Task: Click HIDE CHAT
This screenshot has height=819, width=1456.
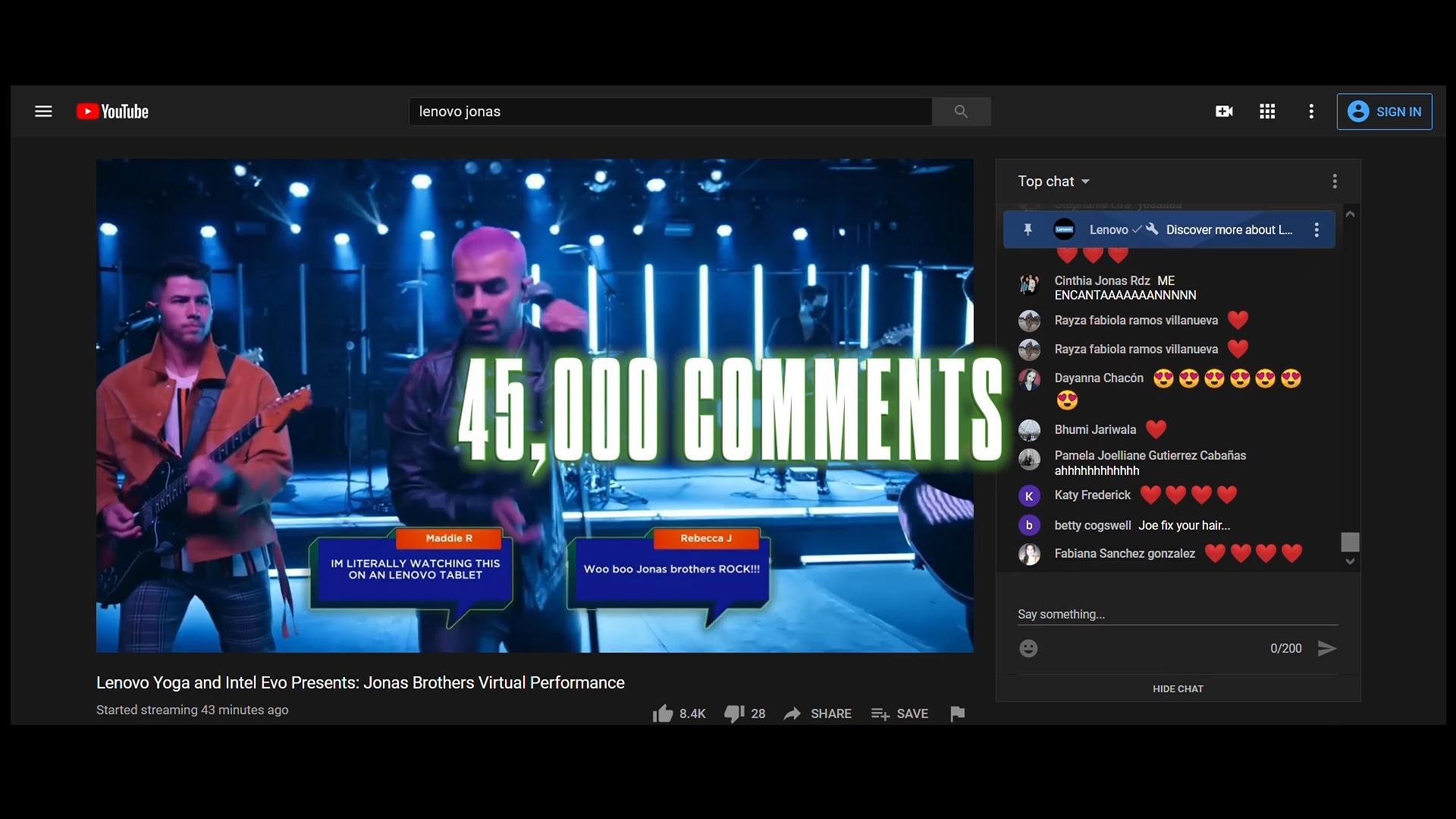Action: point(1178,689)
